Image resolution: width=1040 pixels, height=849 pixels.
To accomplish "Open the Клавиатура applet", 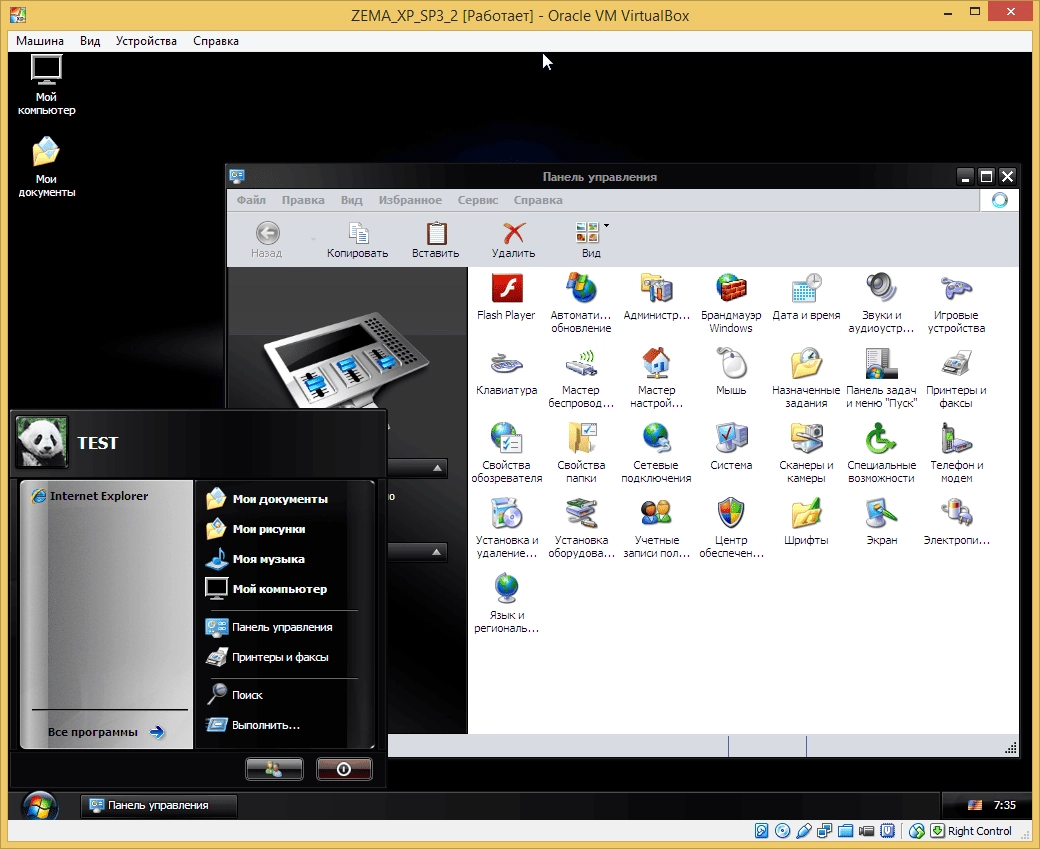I will 506,372.
